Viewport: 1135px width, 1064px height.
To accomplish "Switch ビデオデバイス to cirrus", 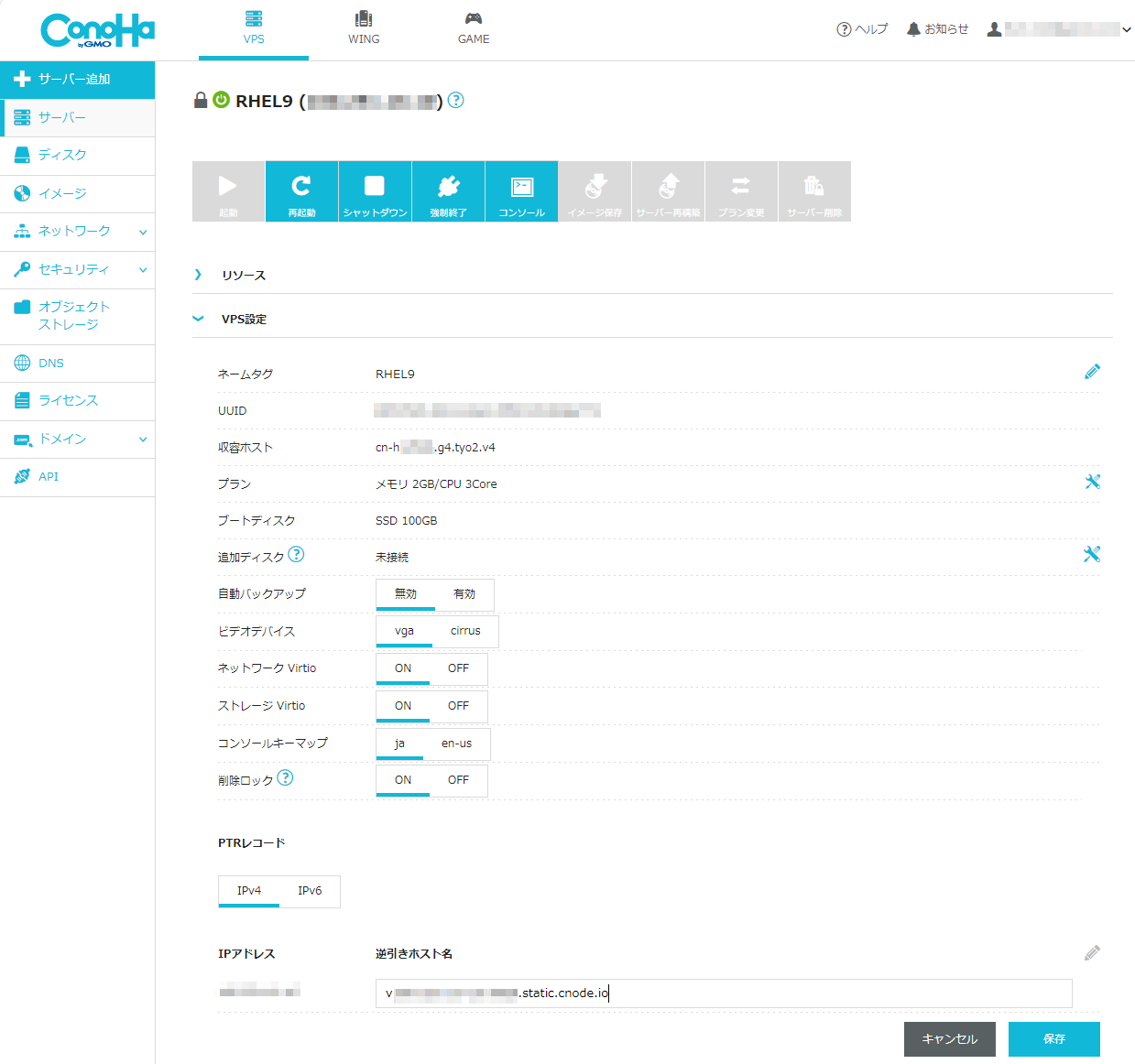I will point(465,631).
